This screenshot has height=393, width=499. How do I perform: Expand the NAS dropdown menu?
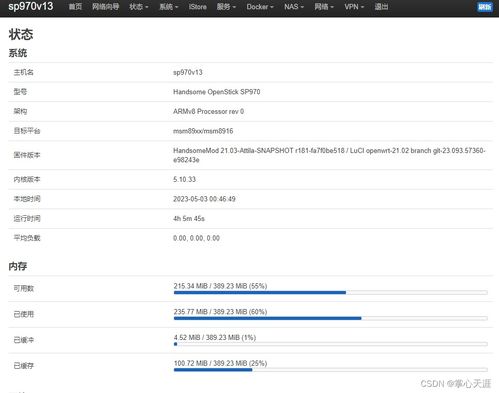click(x=294, y=7)
